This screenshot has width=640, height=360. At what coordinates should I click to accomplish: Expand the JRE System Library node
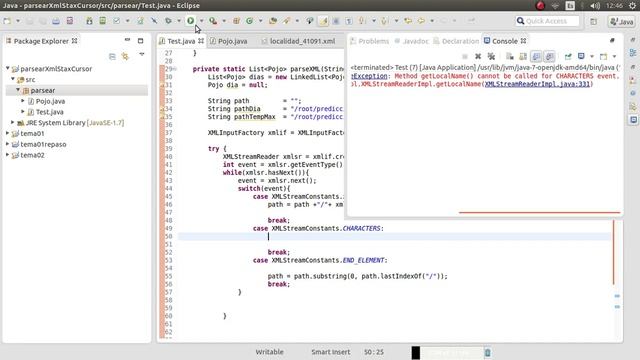pyautogui.click(x=13, y=122)
